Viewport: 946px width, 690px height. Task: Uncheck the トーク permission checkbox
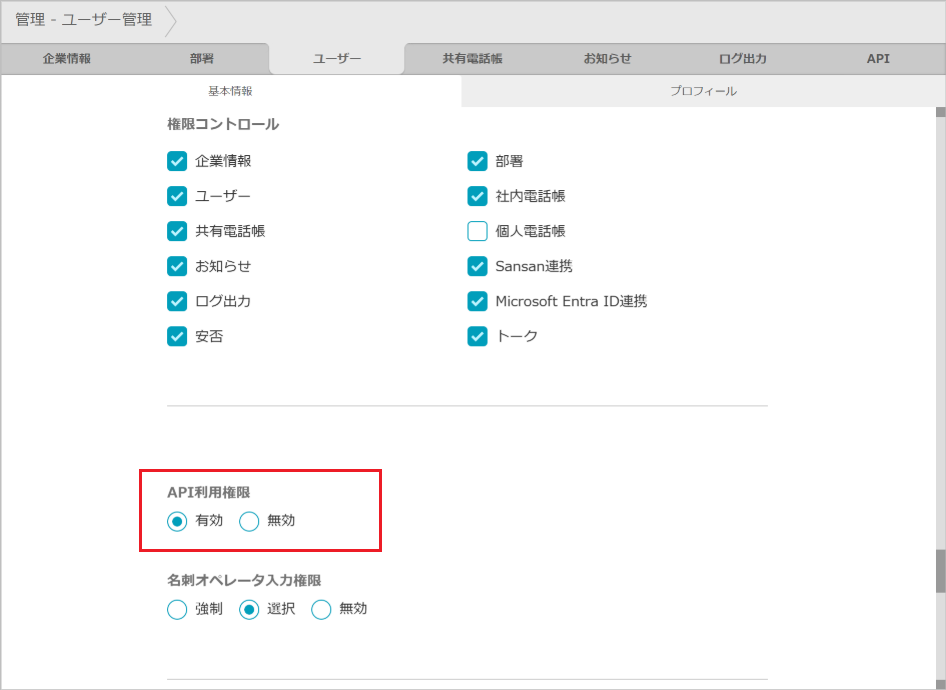tap(477, 336)
